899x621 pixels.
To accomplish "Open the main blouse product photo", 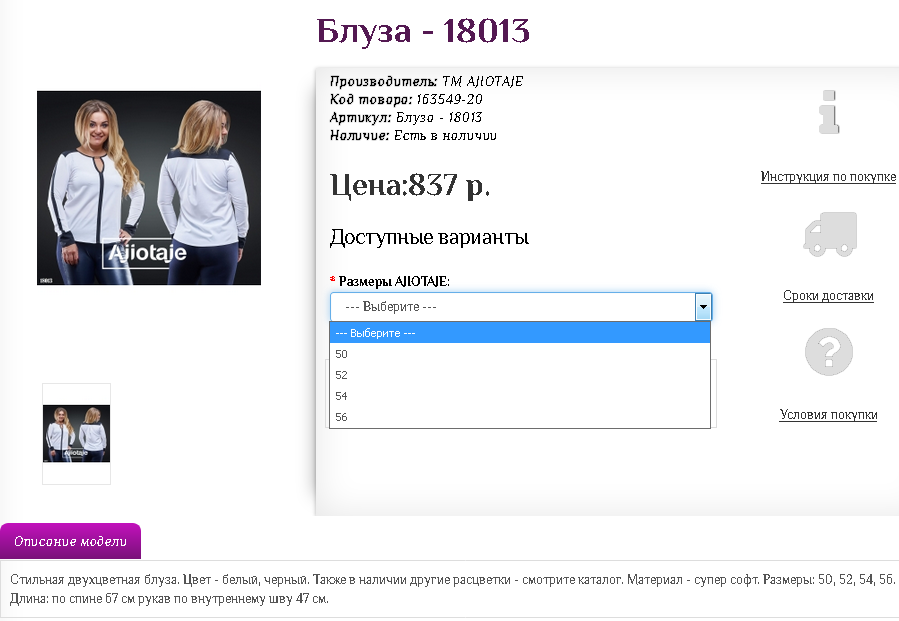I will (x=149, y=188).
